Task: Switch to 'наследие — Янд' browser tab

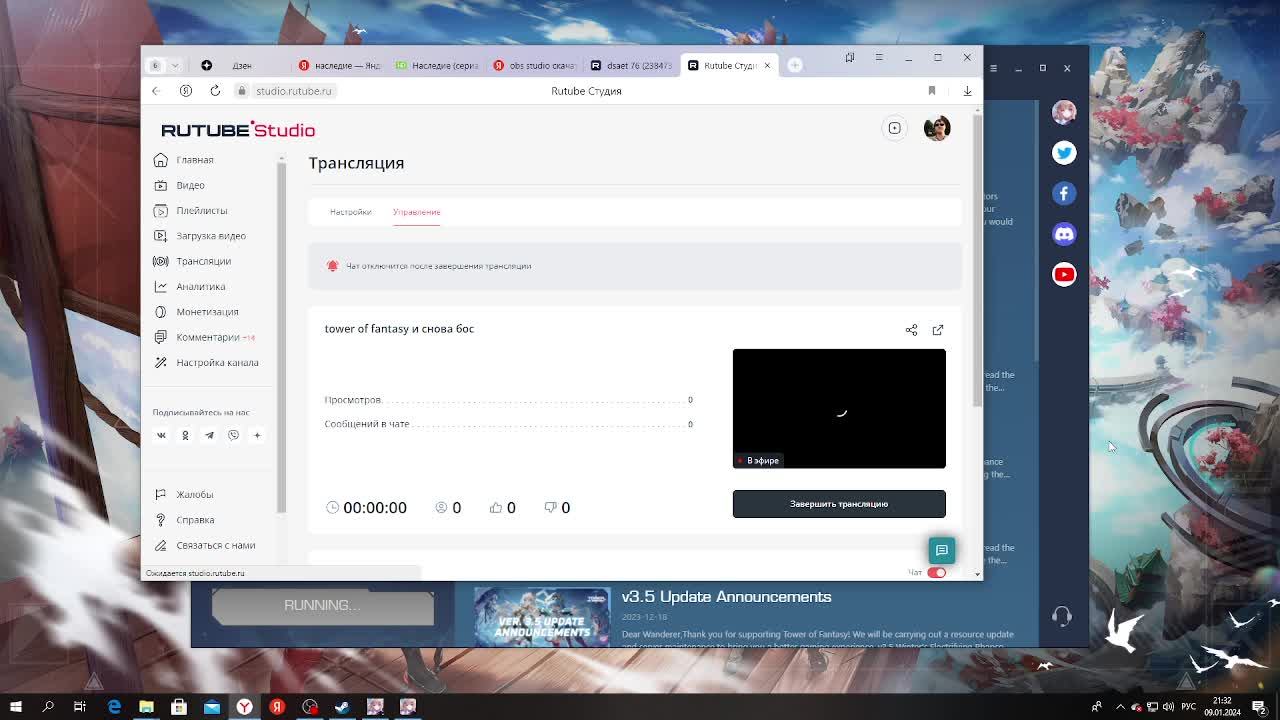Action: coord(340,65)
